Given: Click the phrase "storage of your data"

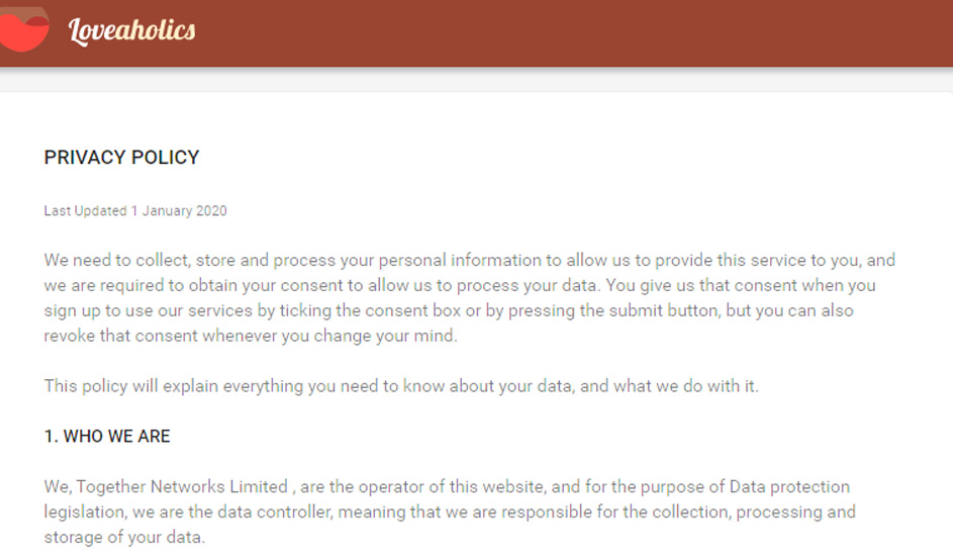Looking at the screenshot, I should [x=124, y=537].
